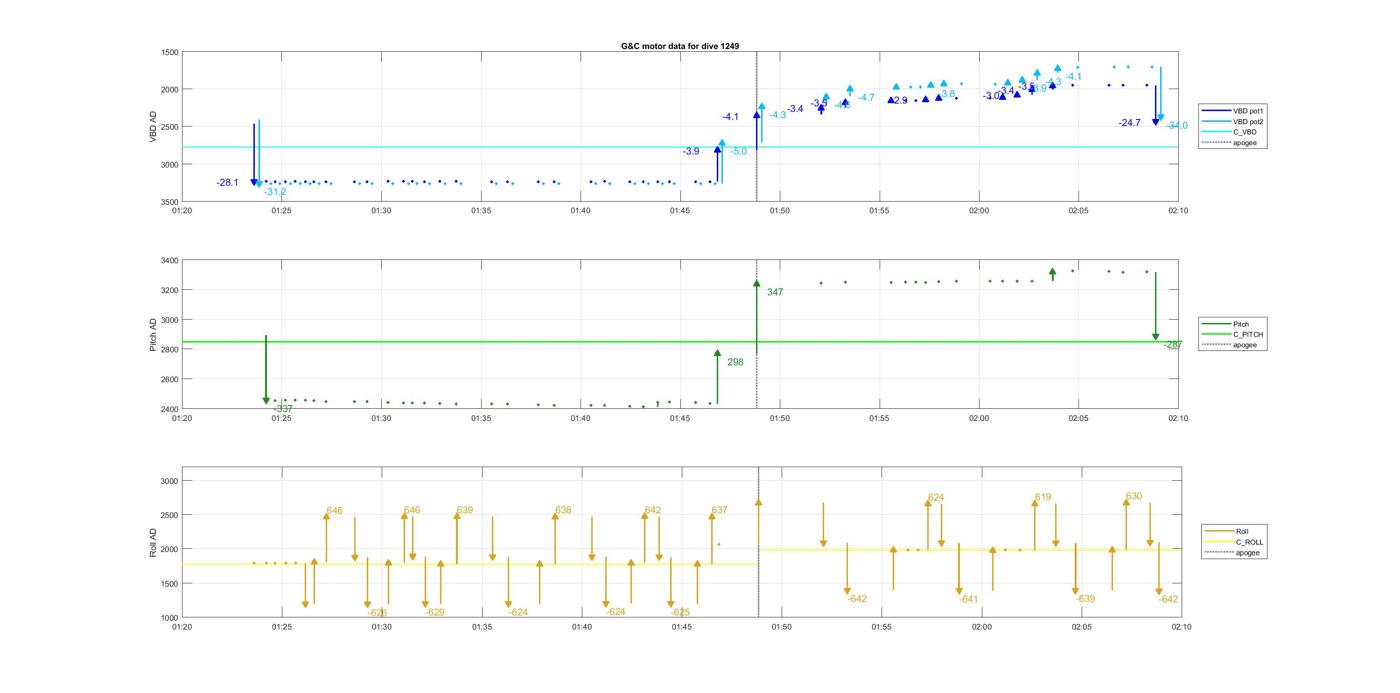Click the "637" roll data label
Screen dimensions: 1400x693
pyautogui.click(x=719, y=510)
